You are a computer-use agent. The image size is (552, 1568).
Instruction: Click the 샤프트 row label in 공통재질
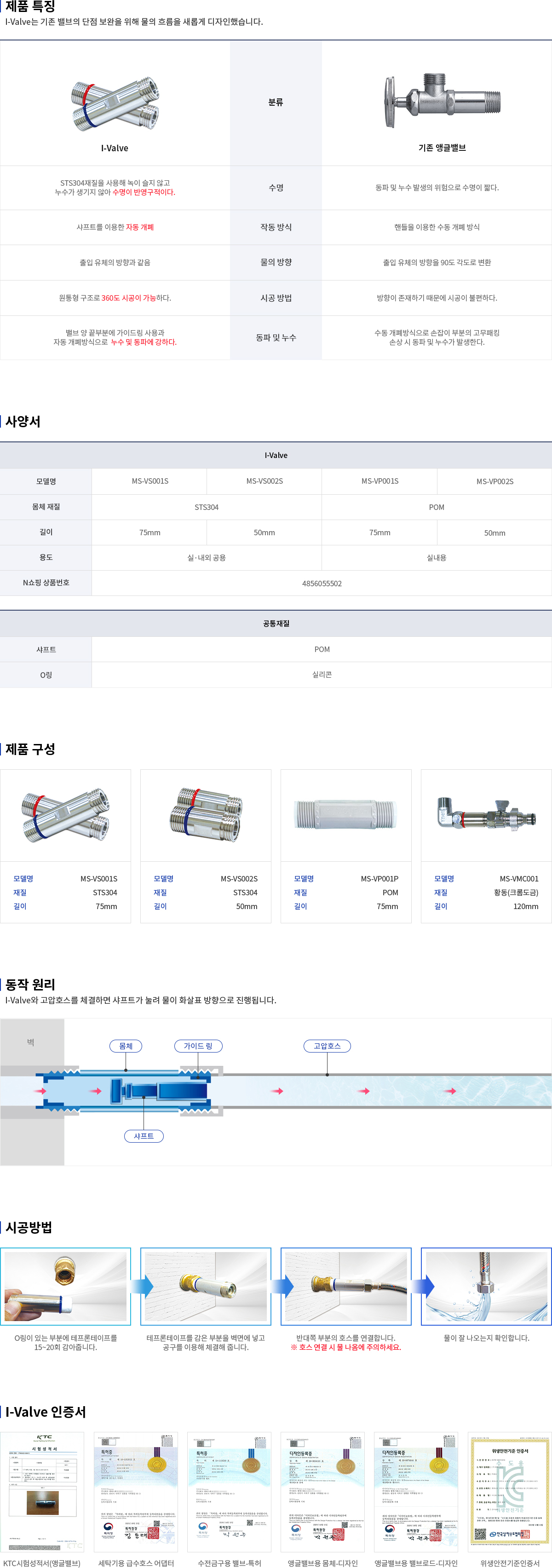46,649
